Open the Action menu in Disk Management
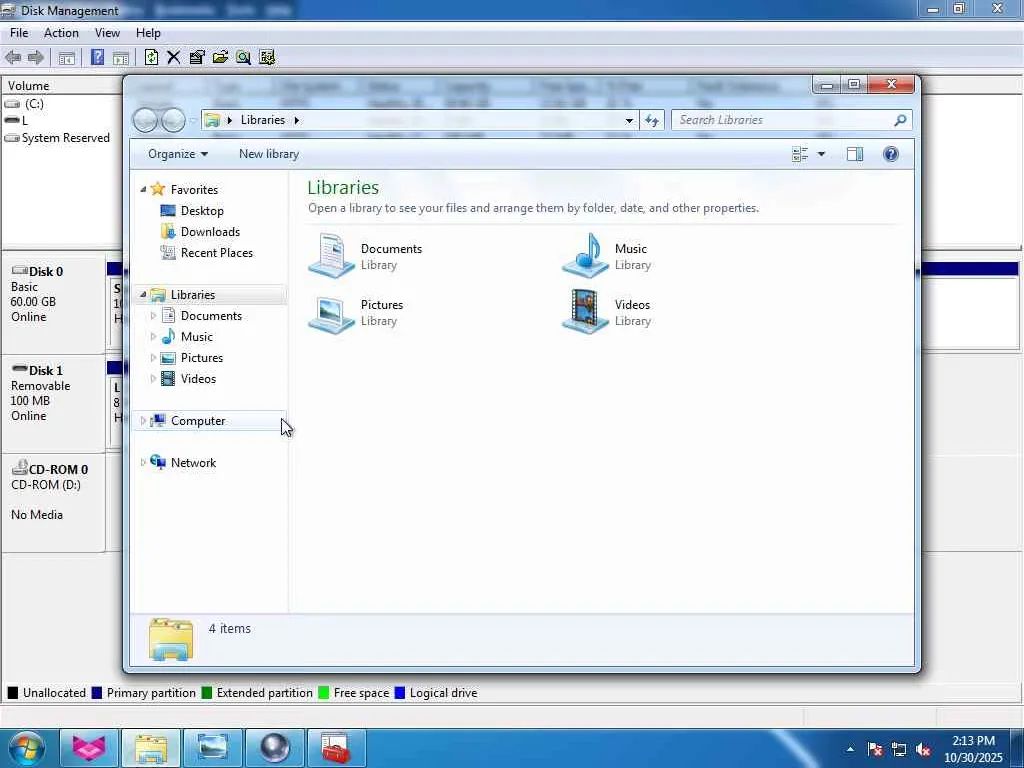Image resolution: width=1024 pixels, height=768 pixels. coord(61,33)
